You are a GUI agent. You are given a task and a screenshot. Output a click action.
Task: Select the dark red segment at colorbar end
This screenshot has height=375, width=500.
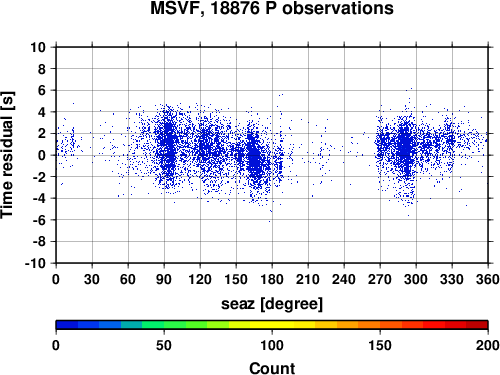pyautogui.click(x=477, y=325)
